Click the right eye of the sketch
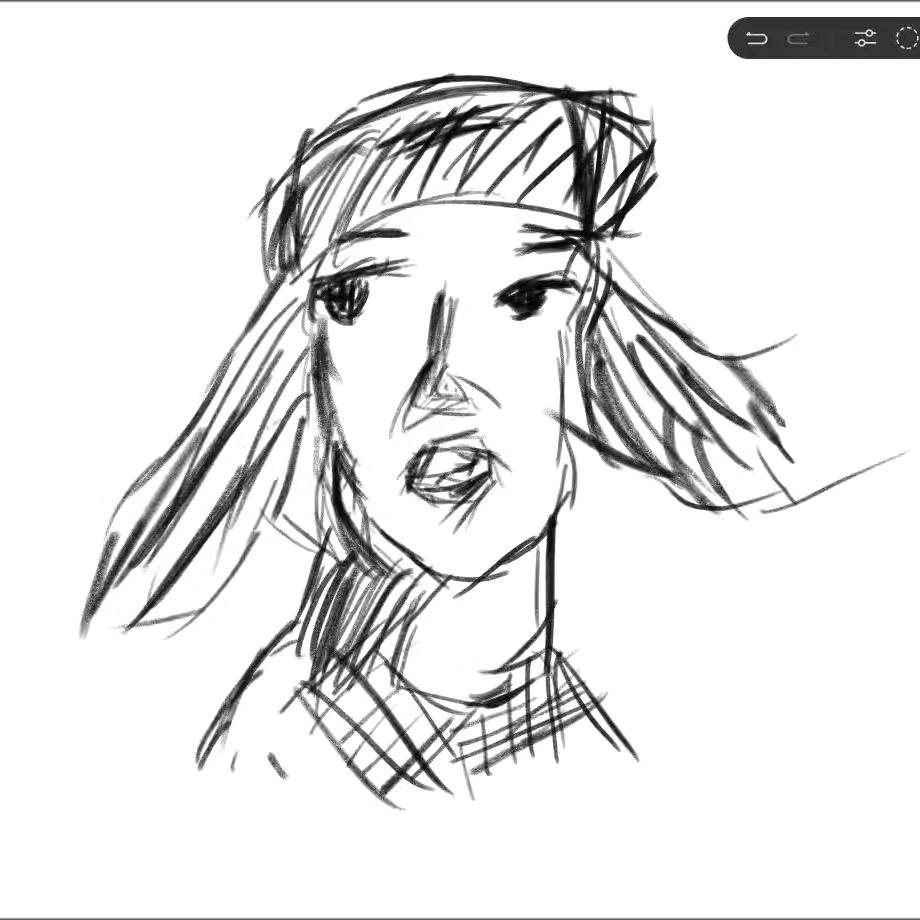Viewport: 920px width, 920px height. point(525,297)
